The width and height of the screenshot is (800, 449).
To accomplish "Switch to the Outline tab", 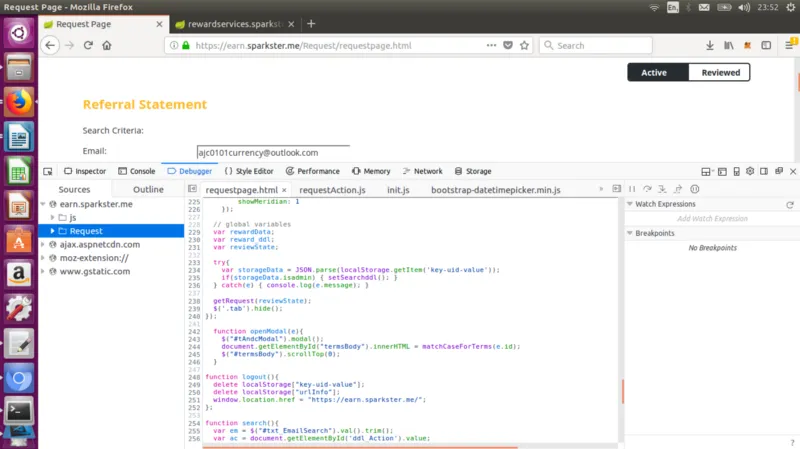I will (x=148, y=189).
